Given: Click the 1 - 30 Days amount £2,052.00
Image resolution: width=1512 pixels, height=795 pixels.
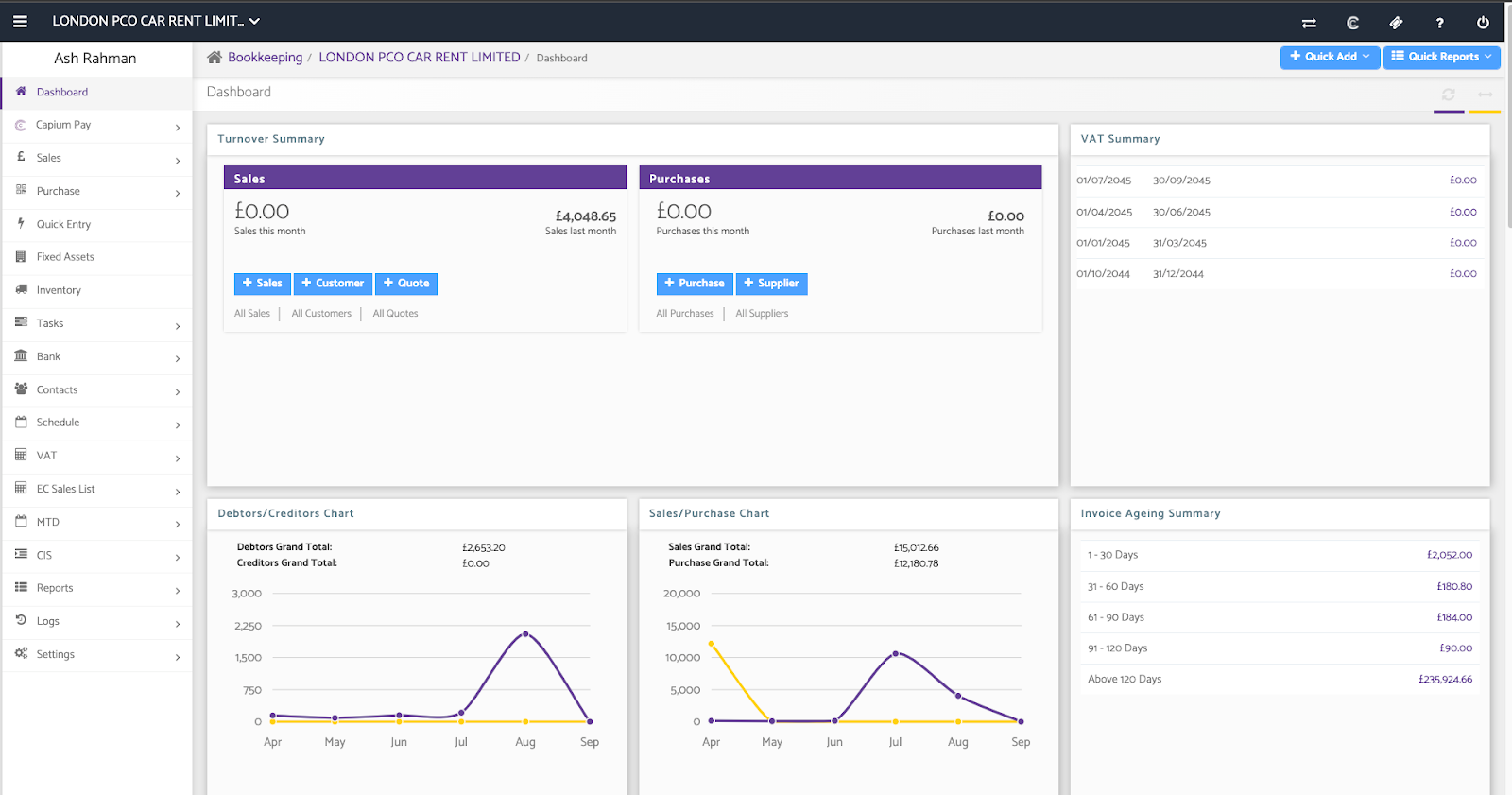Looking at the screenshot, I should [1450, 556].
